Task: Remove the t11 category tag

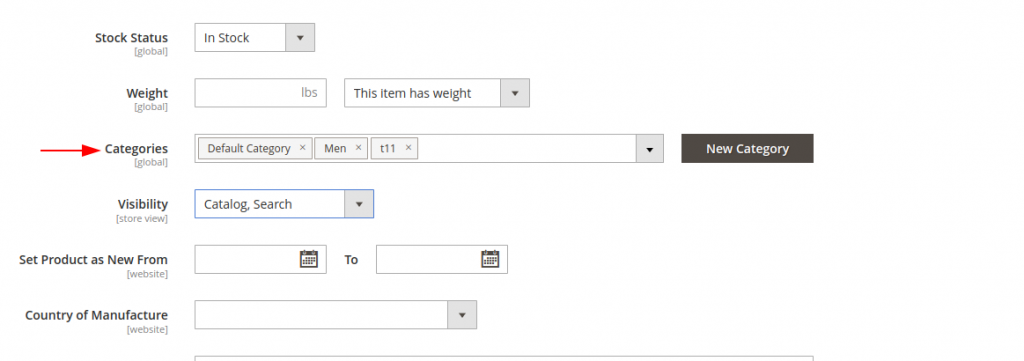Action: 408,148
